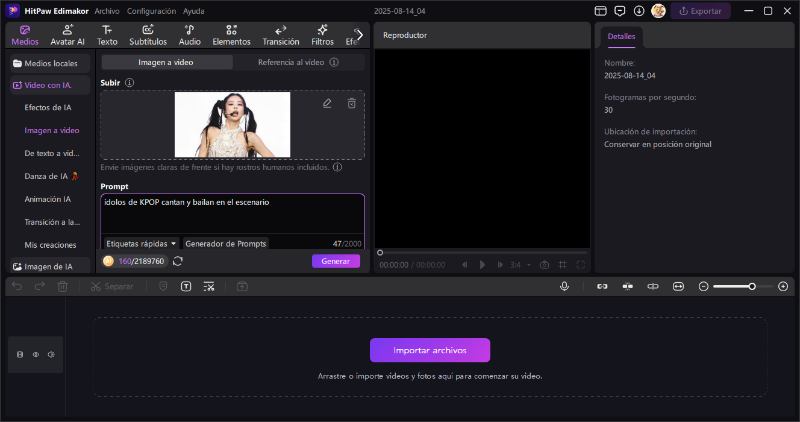Delete the uploaded image with trash icon
The image size is (800, 422).
click(352, 104)
